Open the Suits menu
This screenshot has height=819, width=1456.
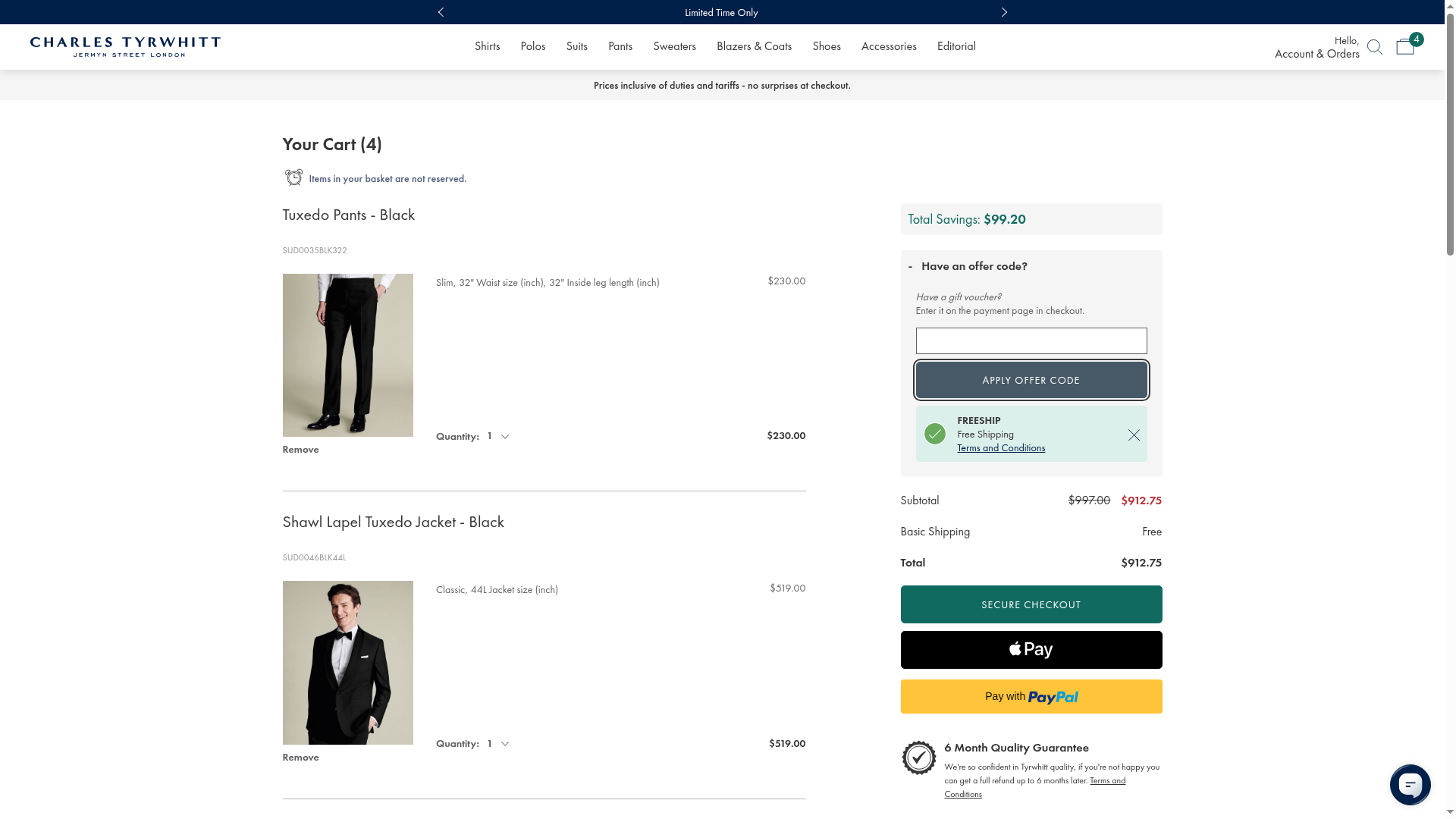pos(576,46)
